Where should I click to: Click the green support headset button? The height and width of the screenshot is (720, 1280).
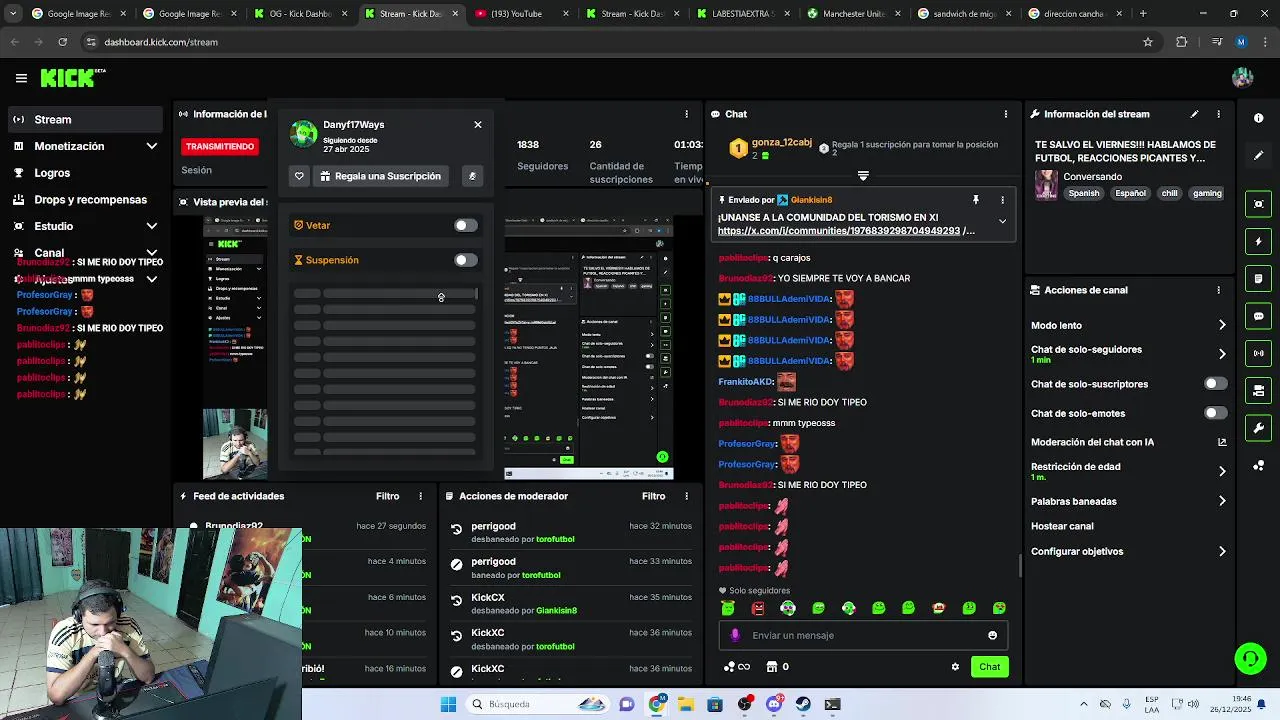pyautogui.click(x=1250, y=658)
